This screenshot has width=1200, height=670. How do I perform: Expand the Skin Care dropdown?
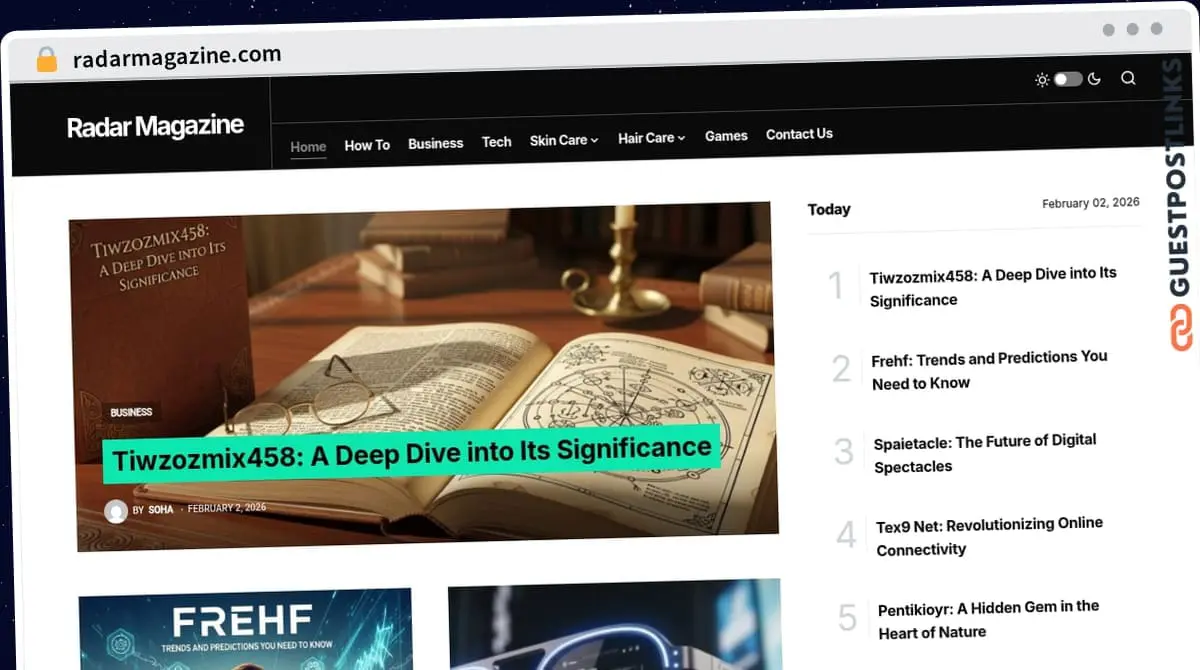click(563, 140)
